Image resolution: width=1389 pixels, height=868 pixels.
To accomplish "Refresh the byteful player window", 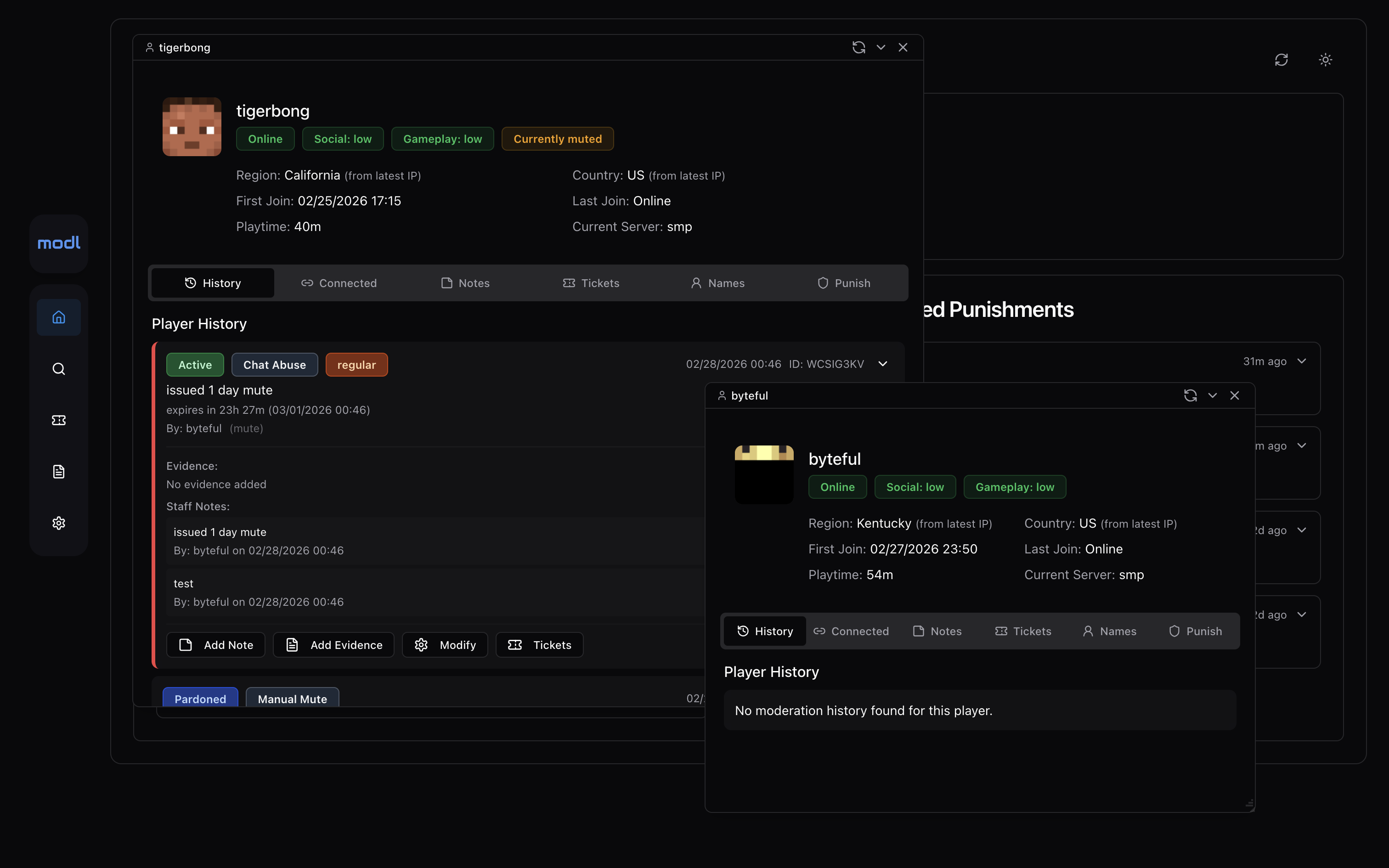I will click(1190, 395).
